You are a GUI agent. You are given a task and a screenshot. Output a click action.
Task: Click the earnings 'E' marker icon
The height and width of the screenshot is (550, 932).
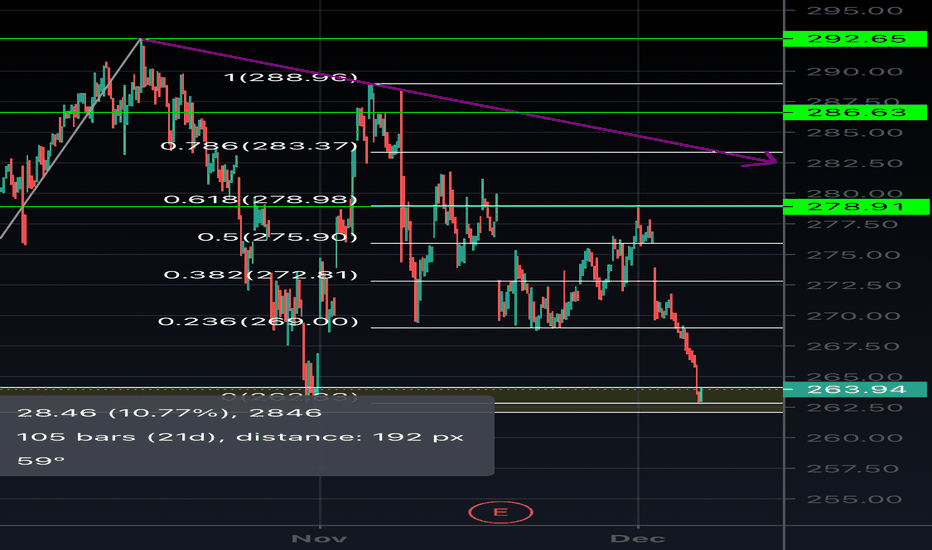point(500,513)
